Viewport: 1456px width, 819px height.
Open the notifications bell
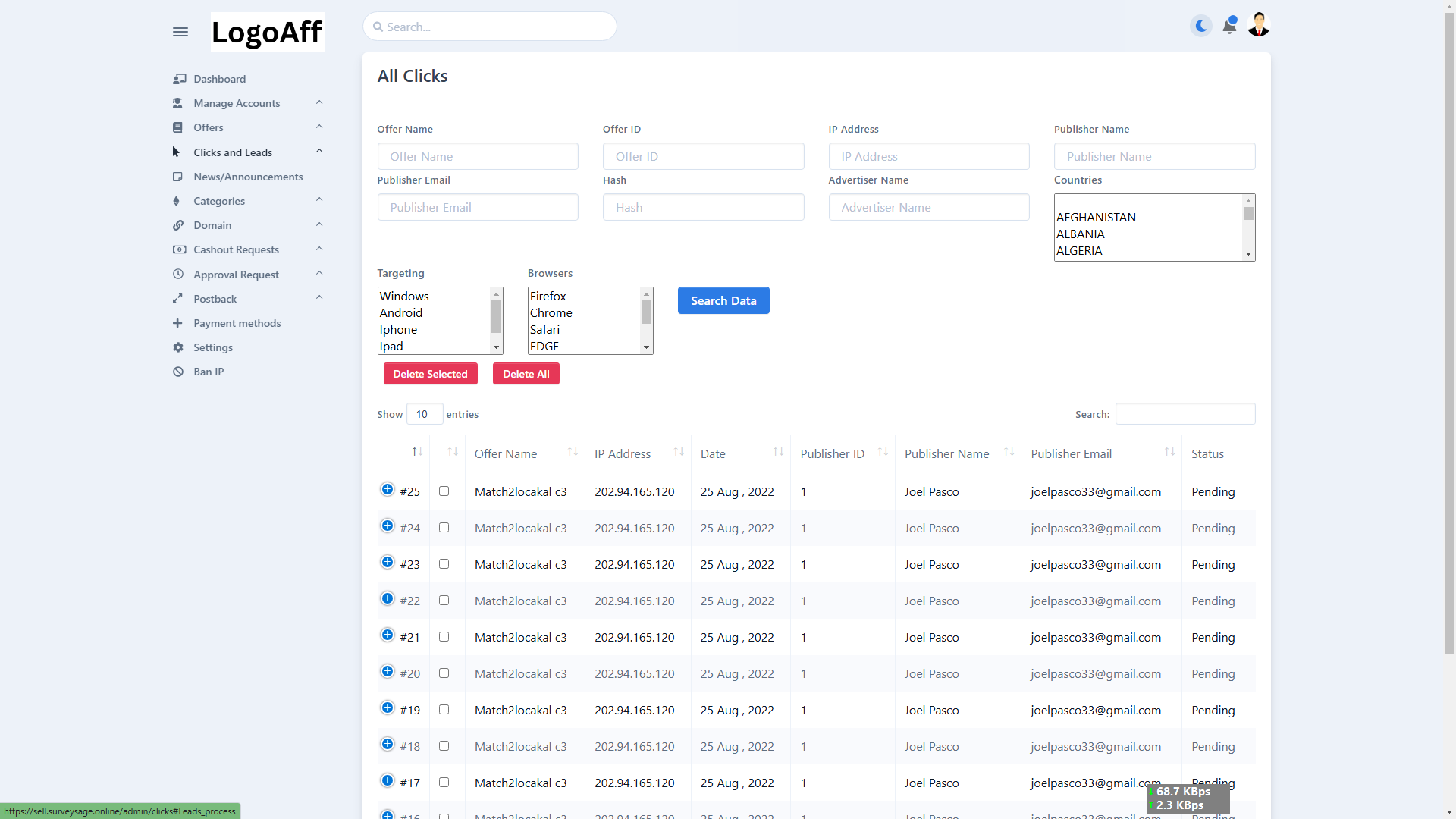[1229, 27]
